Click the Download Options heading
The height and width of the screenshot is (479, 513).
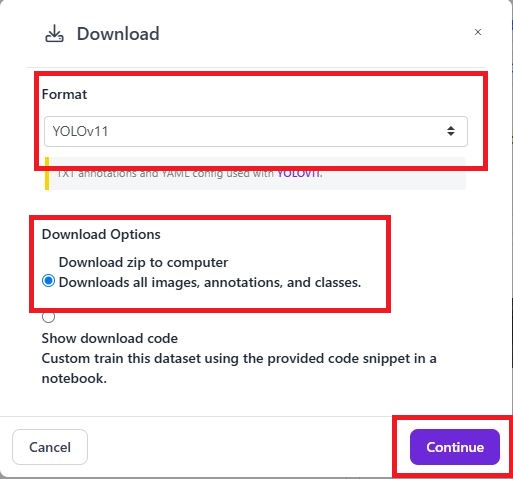click(101, 234)
